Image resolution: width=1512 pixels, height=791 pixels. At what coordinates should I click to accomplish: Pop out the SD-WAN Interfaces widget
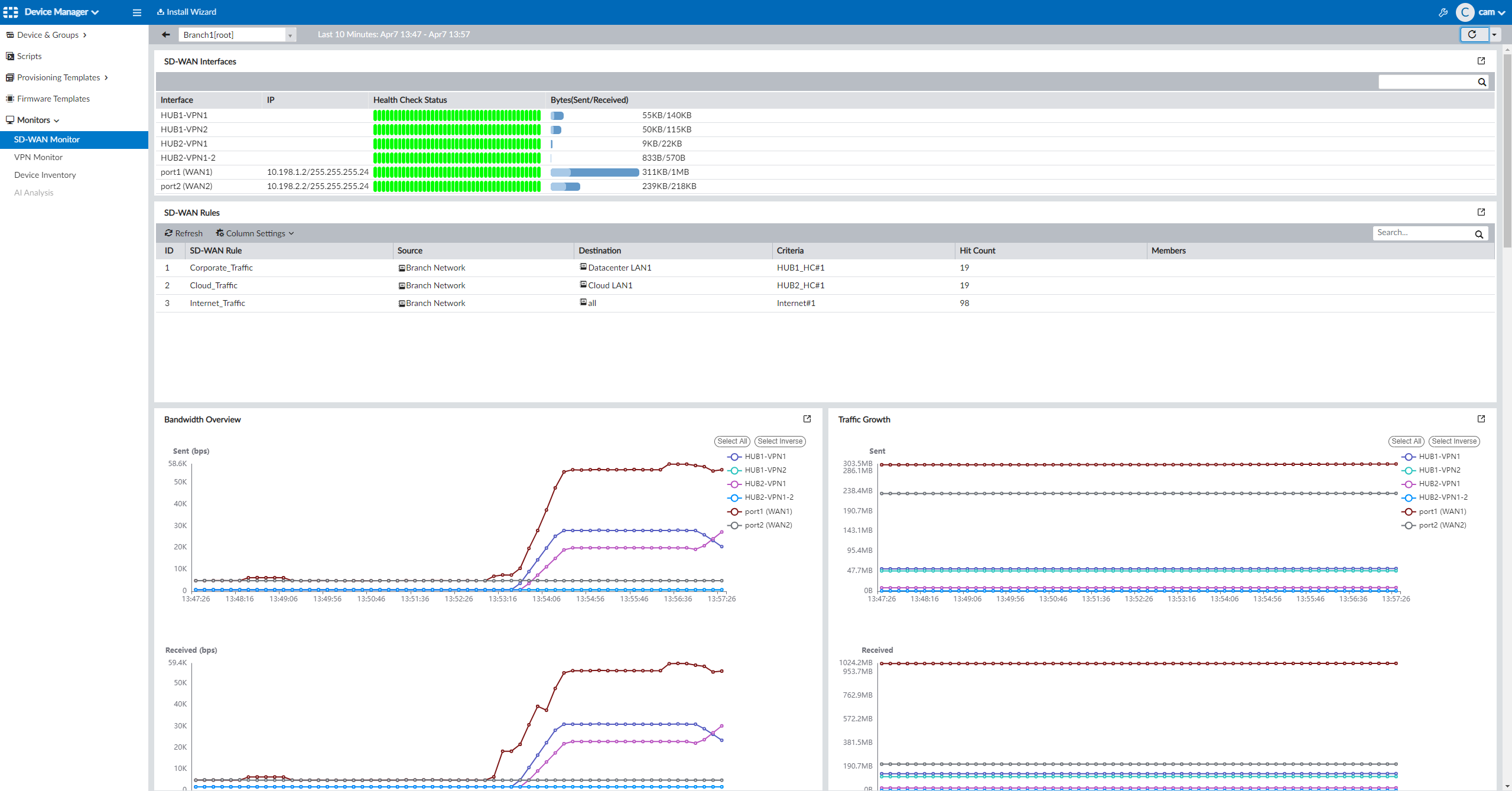point(1481,61)
